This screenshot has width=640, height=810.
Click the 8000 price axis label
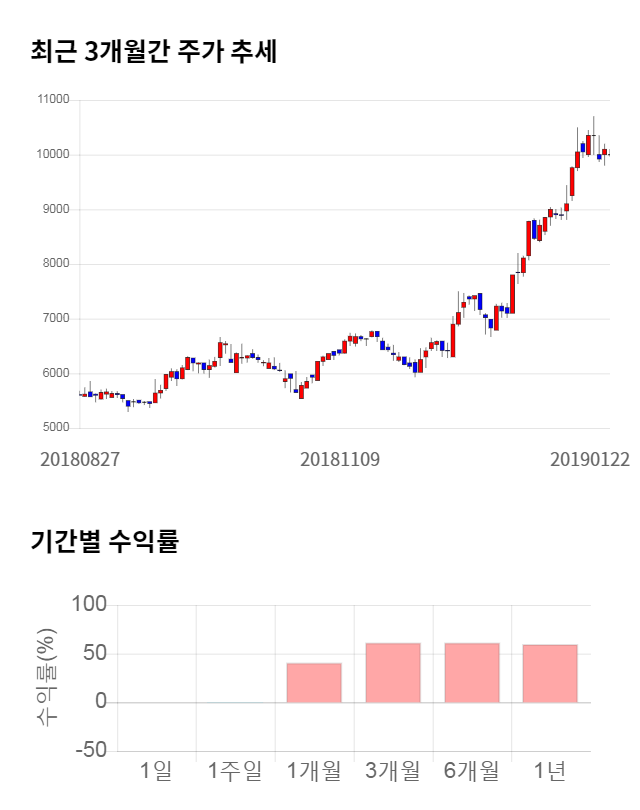[x=55, y=264]
